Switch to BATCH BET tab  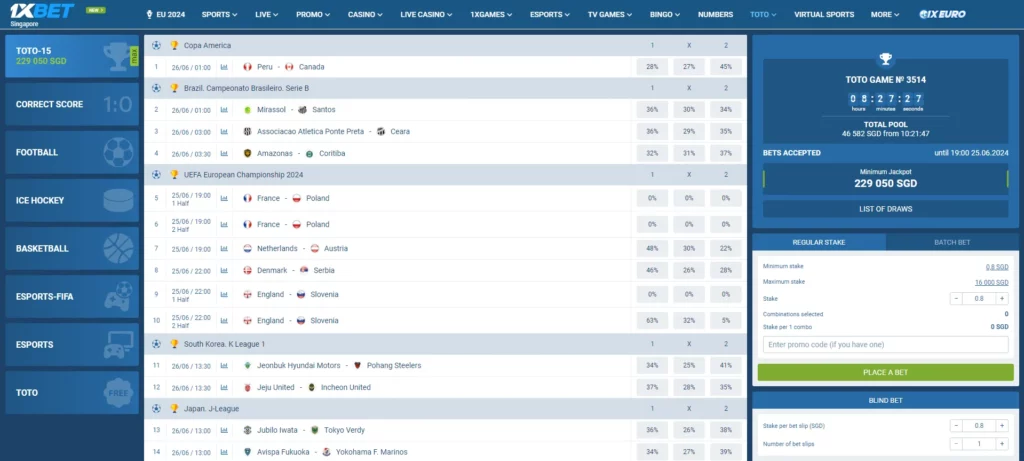(952, 242)
